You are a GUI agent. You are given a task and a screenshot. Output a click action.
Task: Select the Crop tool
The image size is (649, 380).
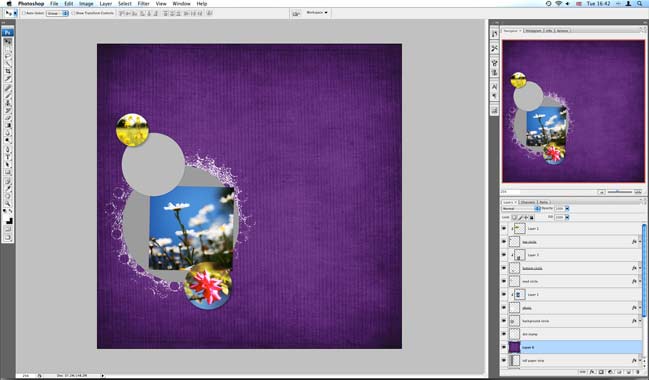(8, 71)
